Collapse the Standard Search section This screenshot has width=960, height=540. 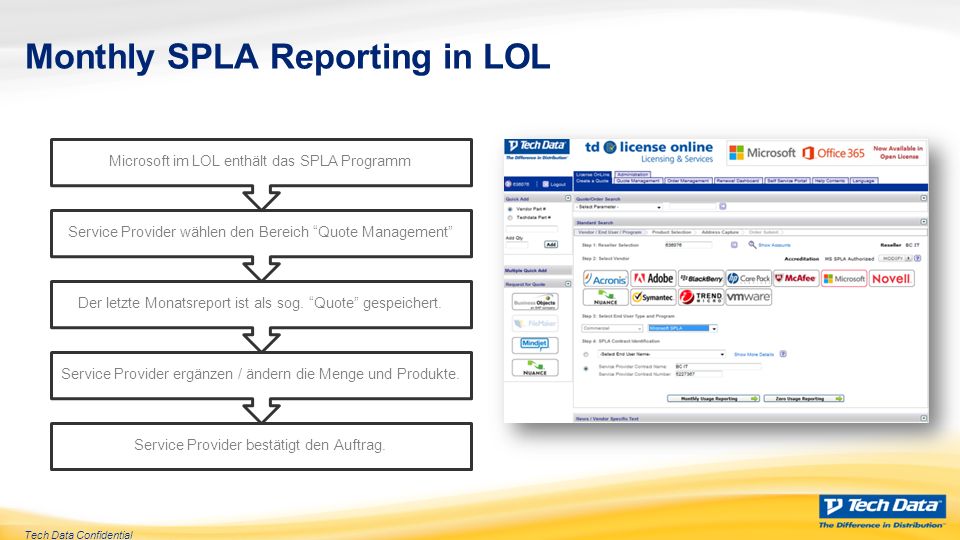[923, 222]
